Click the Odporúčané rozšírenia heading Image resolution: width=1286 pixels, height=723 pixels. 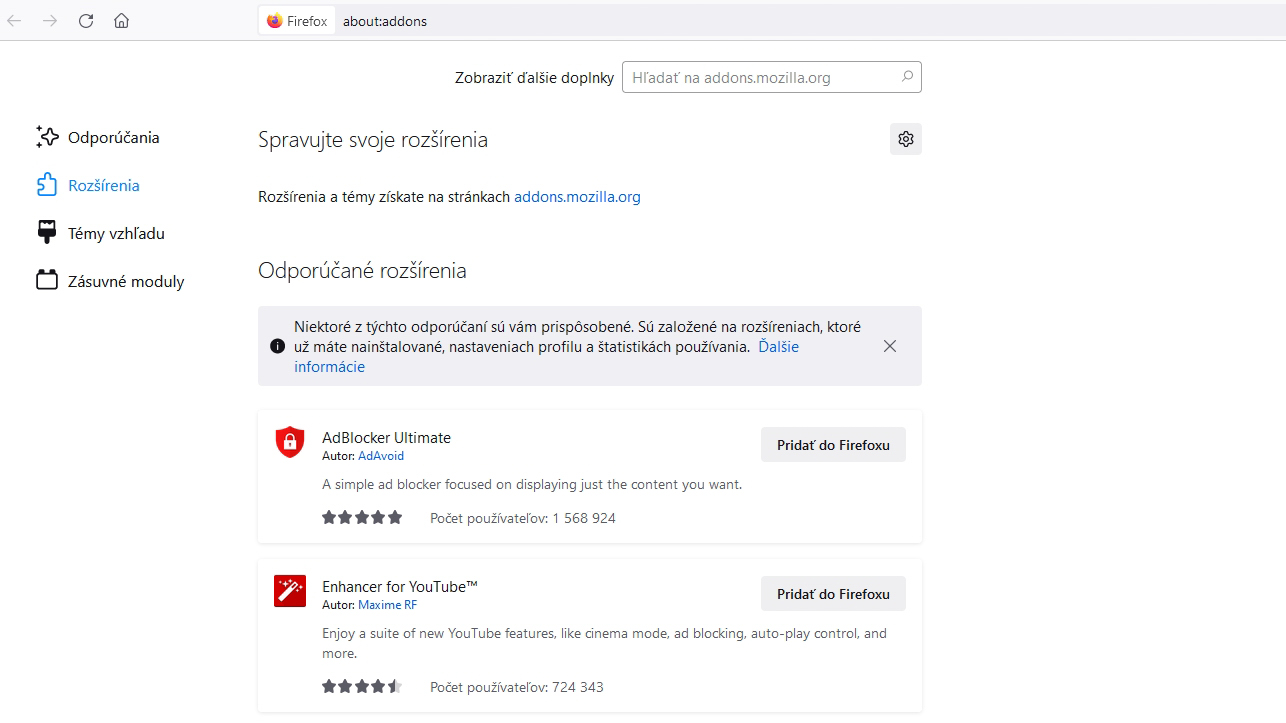click(x=362, y=270)
